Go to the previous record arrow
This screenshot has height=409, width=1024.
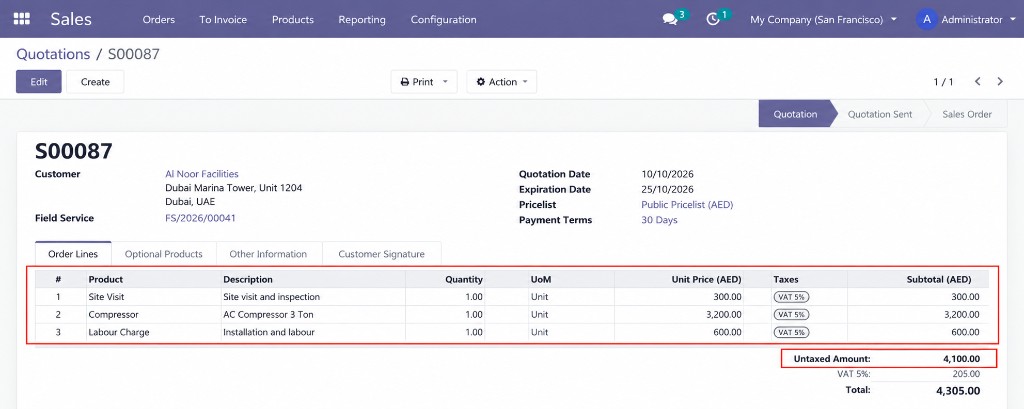coord(978,82)
